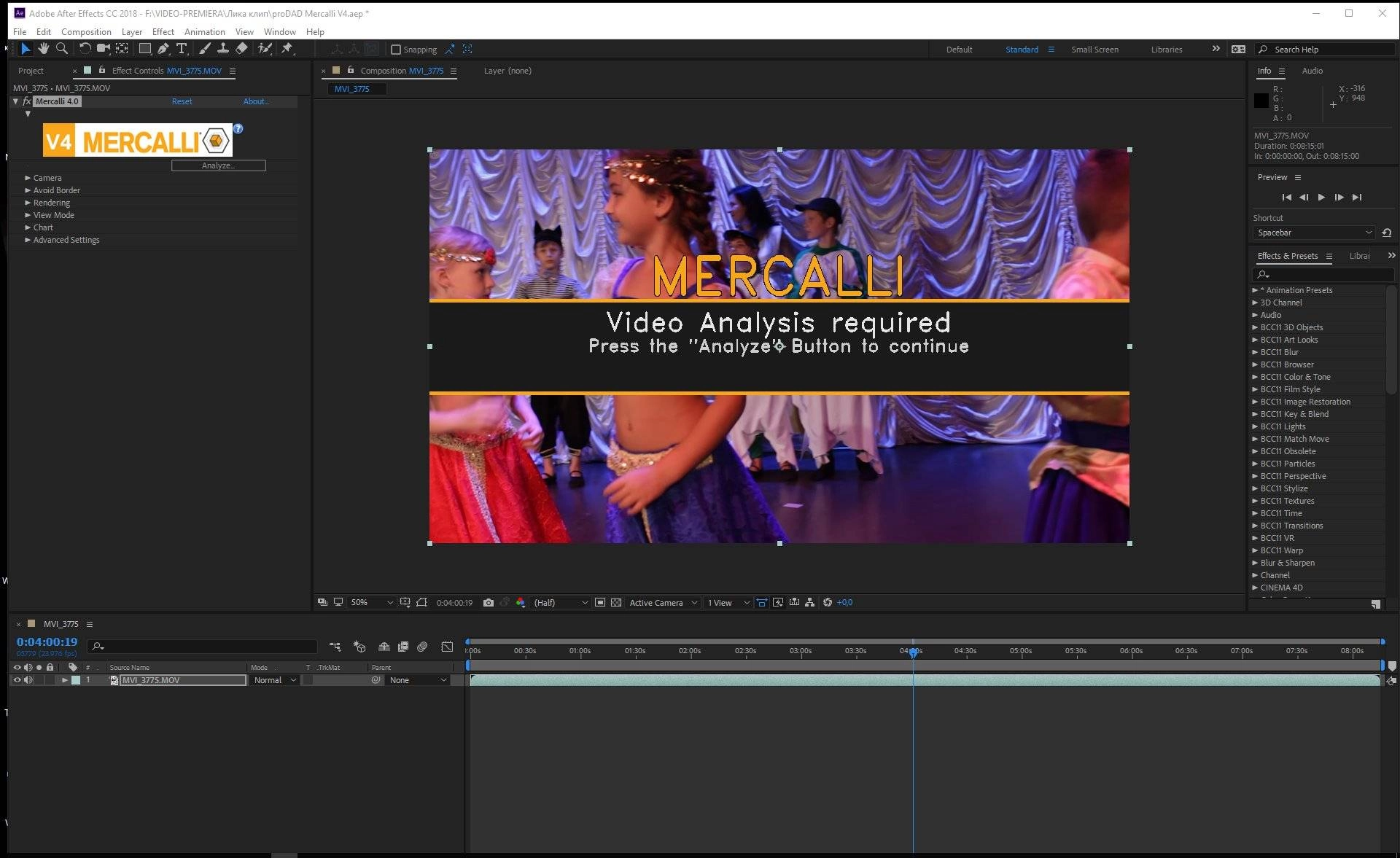
Task: Open the Effect menu
Action: click(x=163, y=31)
